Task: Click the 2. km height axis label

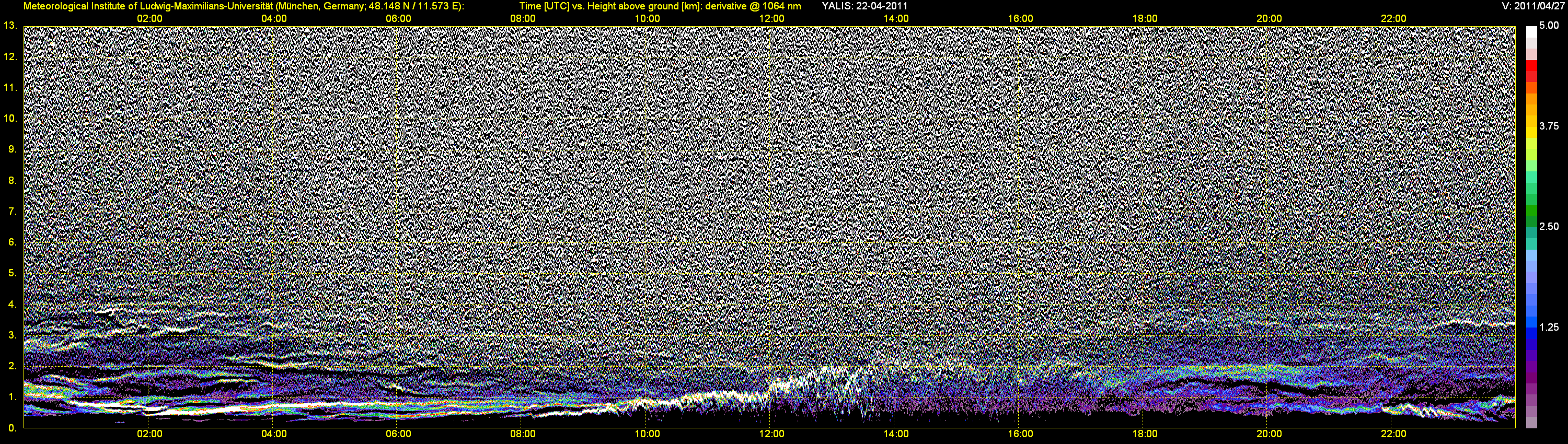Action: pyautogui.click(x=13, y=366)
